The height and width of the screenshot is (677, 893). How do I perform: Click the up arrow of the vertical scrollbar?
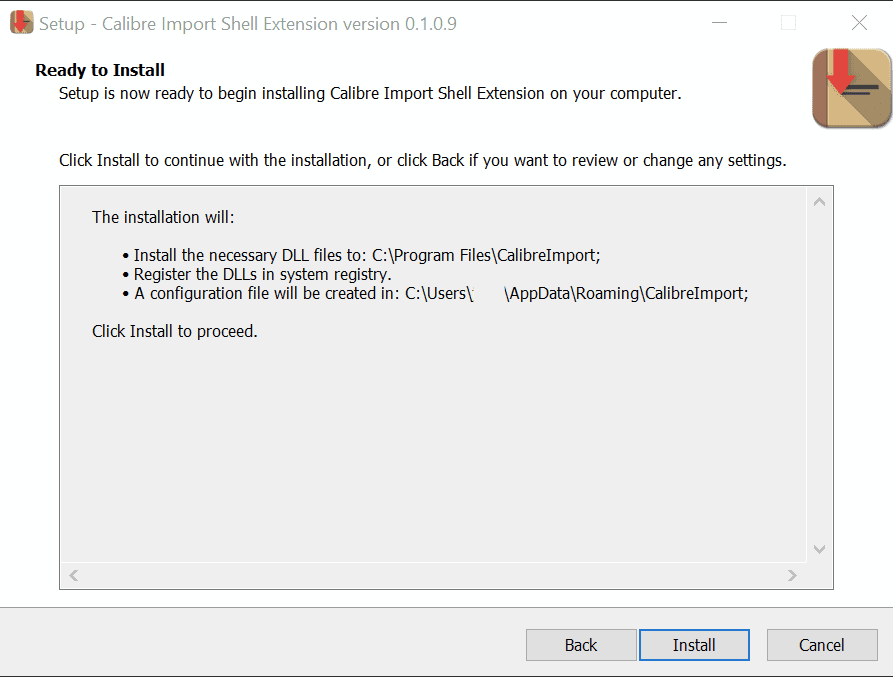pos(820,202)
